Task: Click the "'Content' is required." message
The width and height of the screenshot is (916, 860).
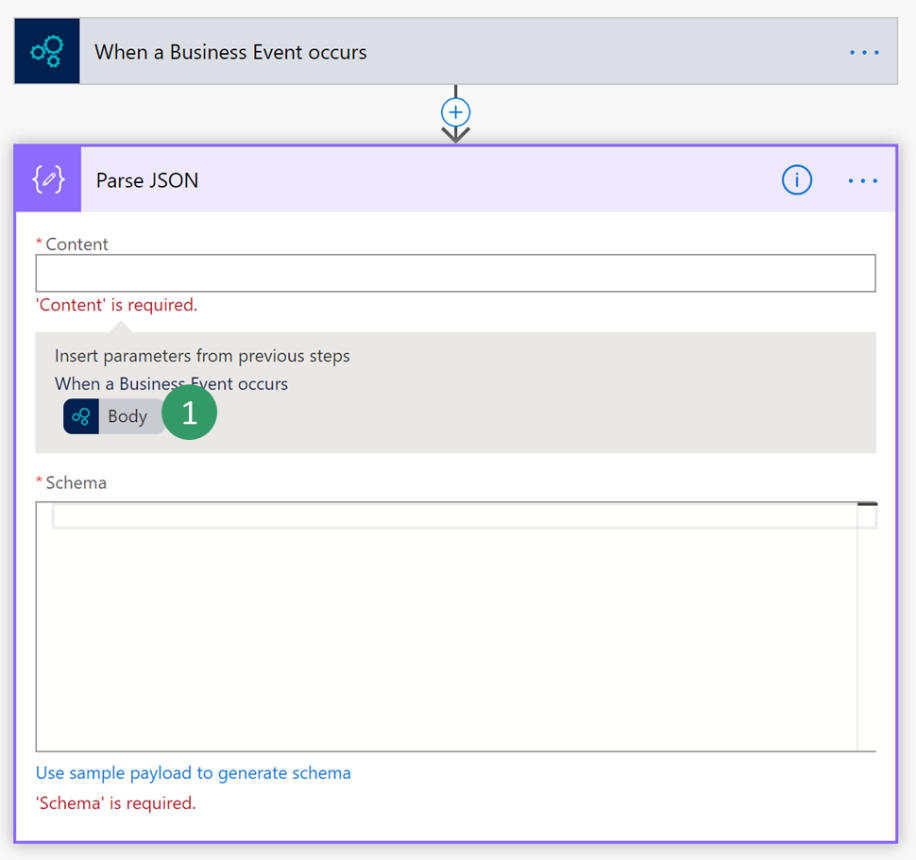Action: pos(117,305)
